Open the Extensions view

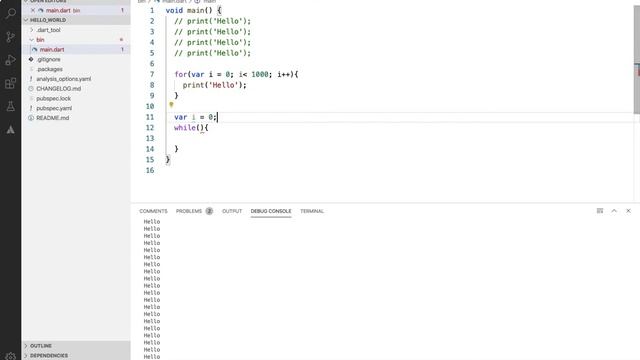pyautogui.click(x=11, y=83)
